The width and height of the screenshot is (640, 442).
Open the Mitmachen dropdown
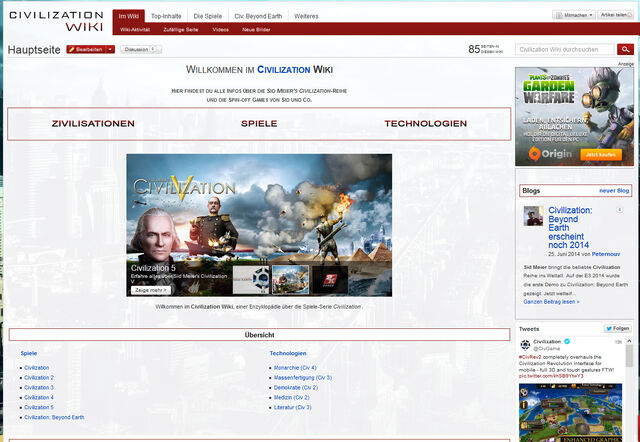pos(574,15)
